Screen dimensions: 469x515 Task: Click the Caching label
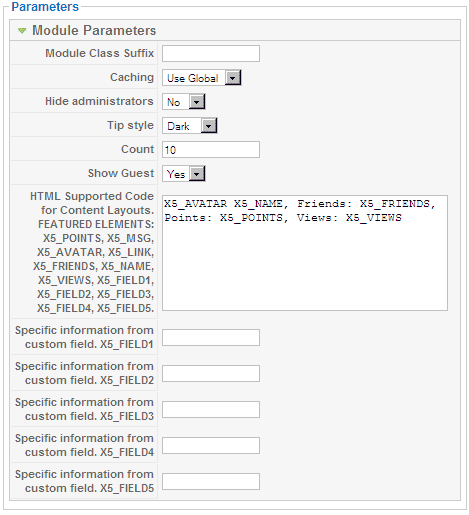(x=132, y=77)
